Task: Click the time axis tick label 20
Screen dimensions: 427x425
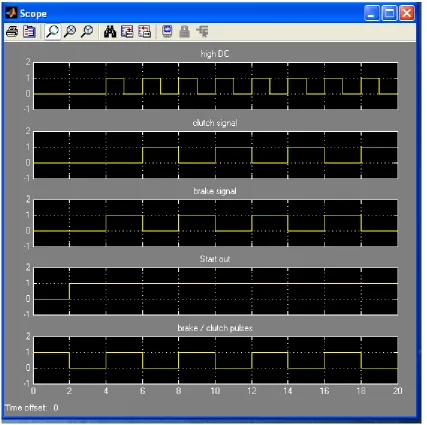Action: pos(397,391)
